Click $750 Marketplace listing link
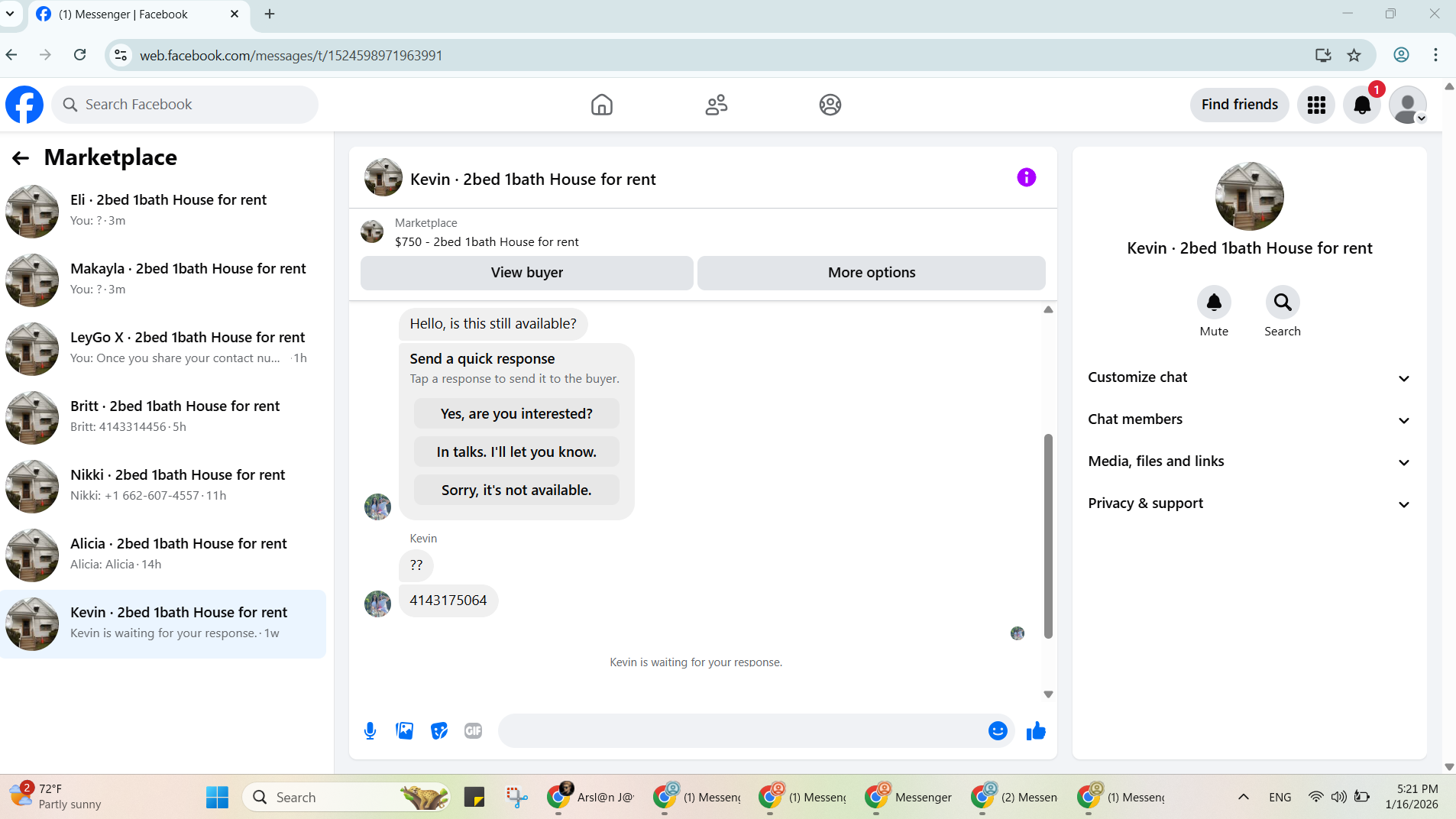The image size is (1456, 819). click(x=487, y=242)
